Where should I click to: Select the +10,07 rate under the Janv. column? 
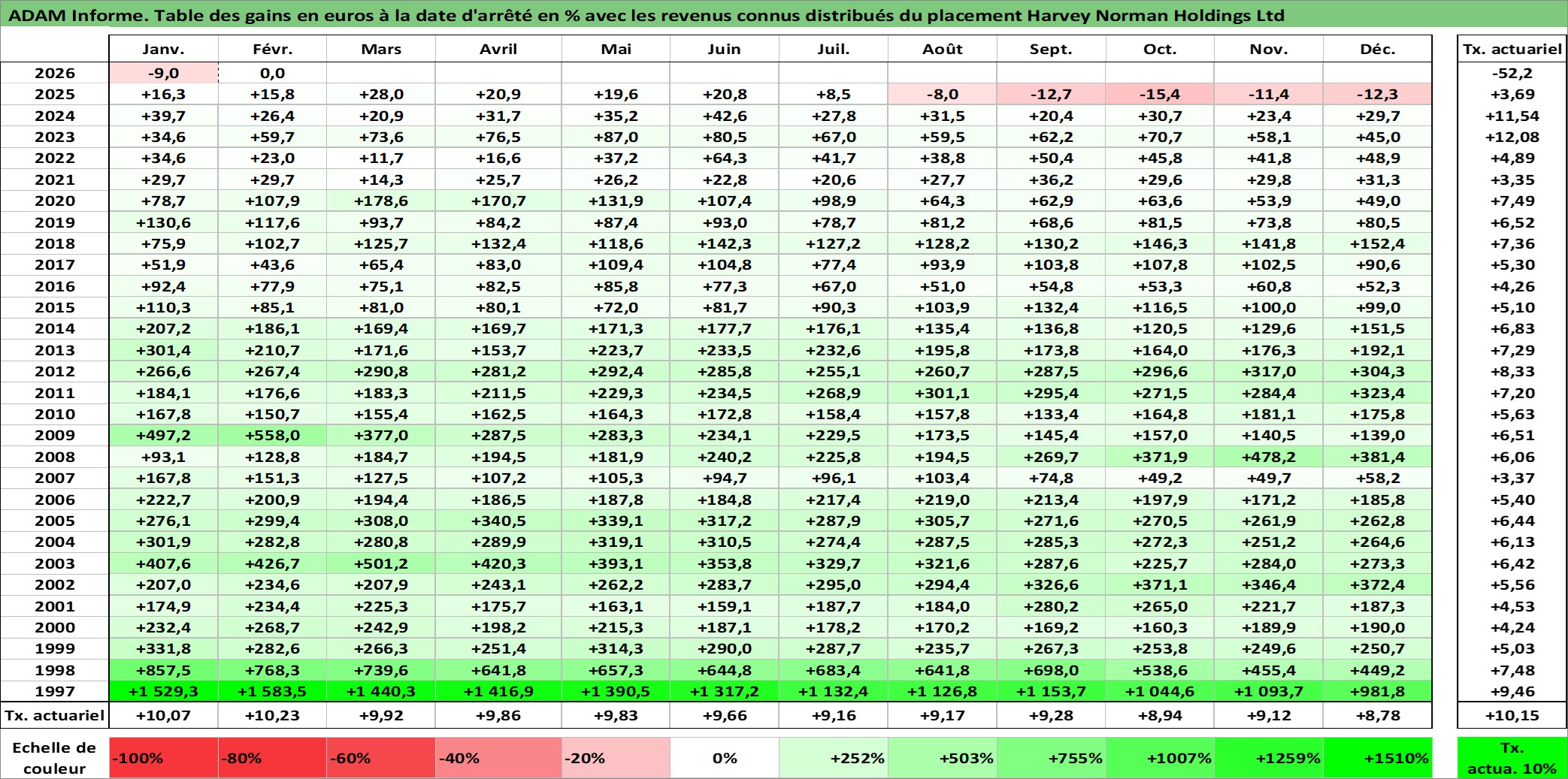coord(163,715)
